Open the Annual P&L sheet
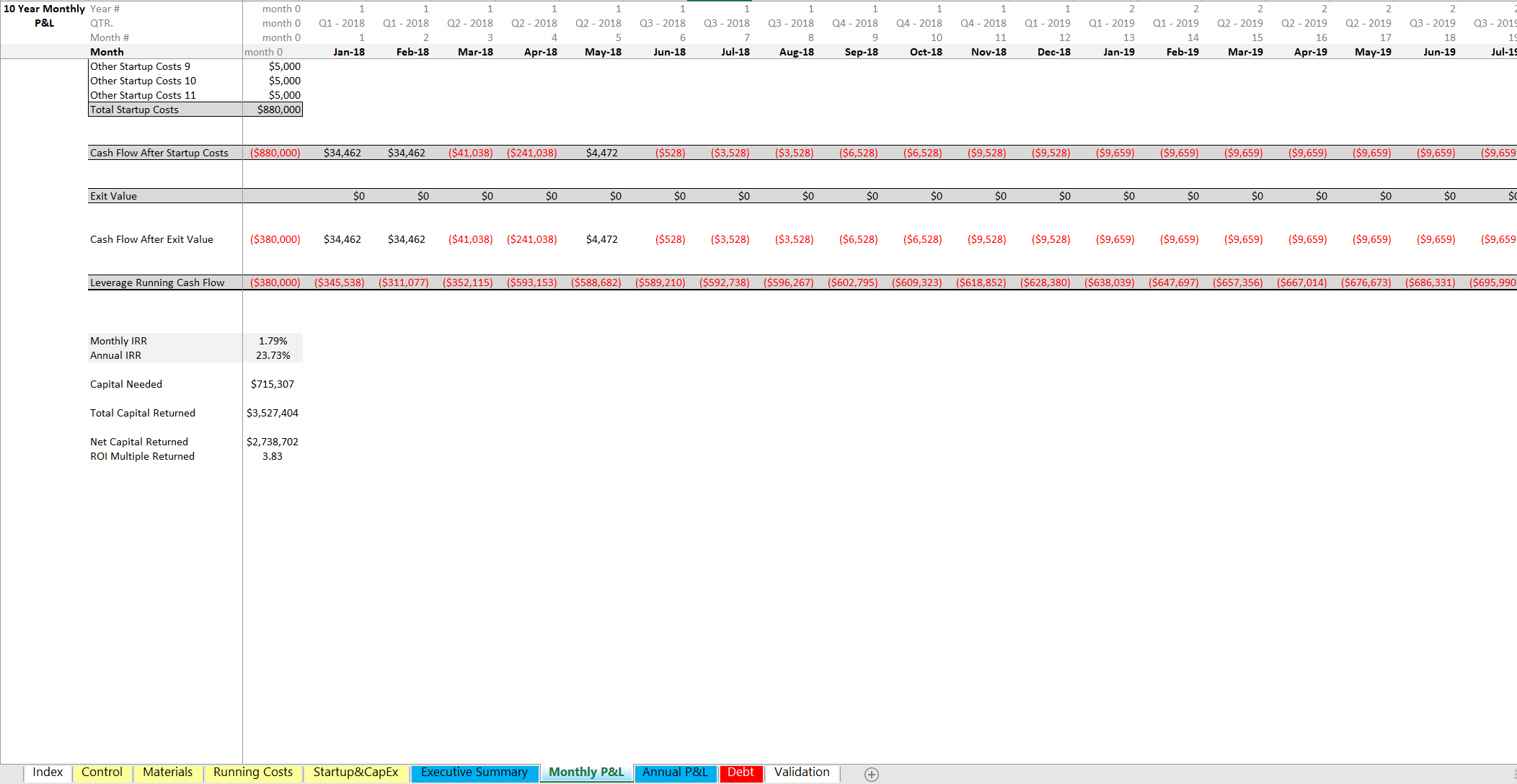Image resolution: width=1517 pixels, height=784 pixels. [x=674, y=772]
